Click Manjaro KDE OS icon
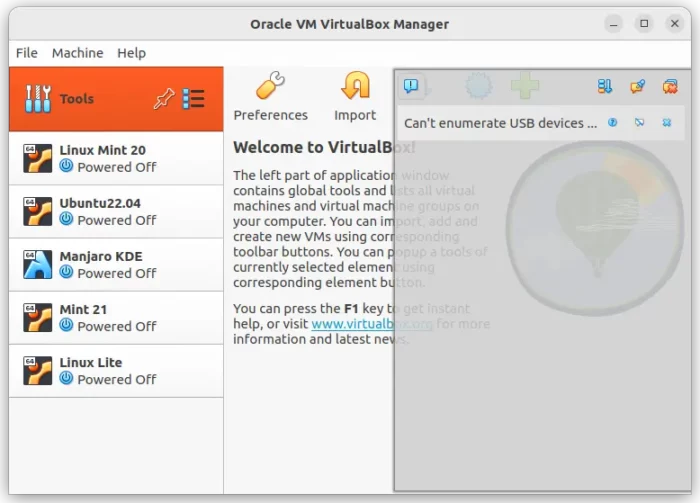This screenshot has width=700, height=503. point(38,265)
